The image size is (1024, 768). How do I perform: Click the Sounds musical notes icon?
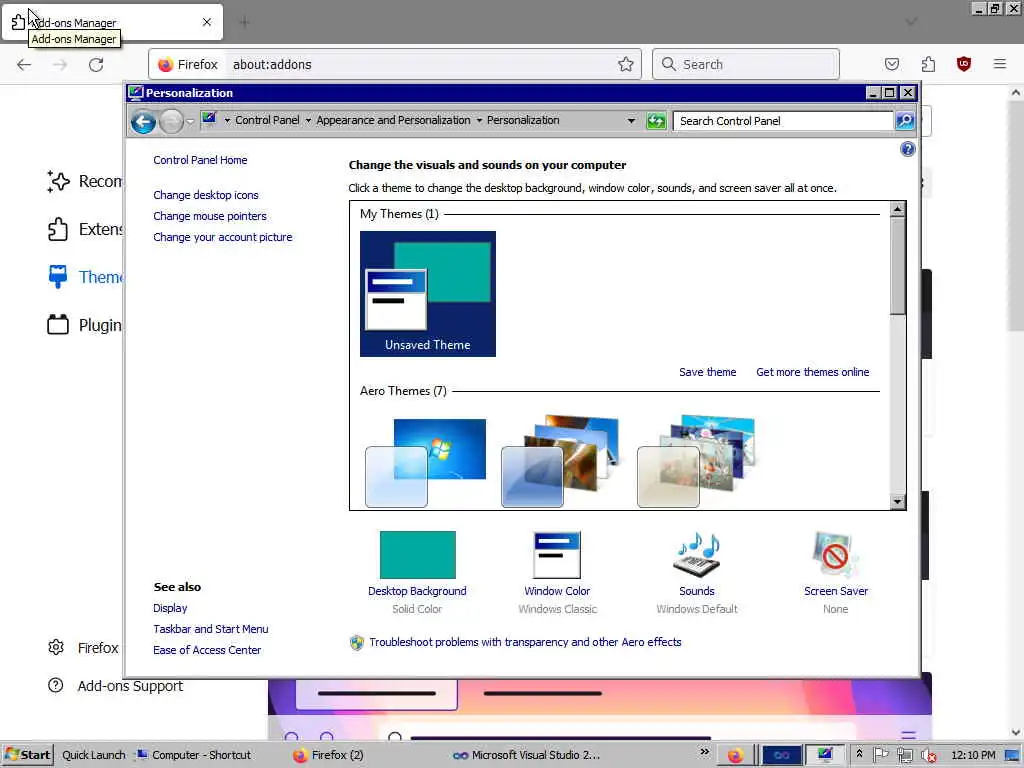point(697,554)
